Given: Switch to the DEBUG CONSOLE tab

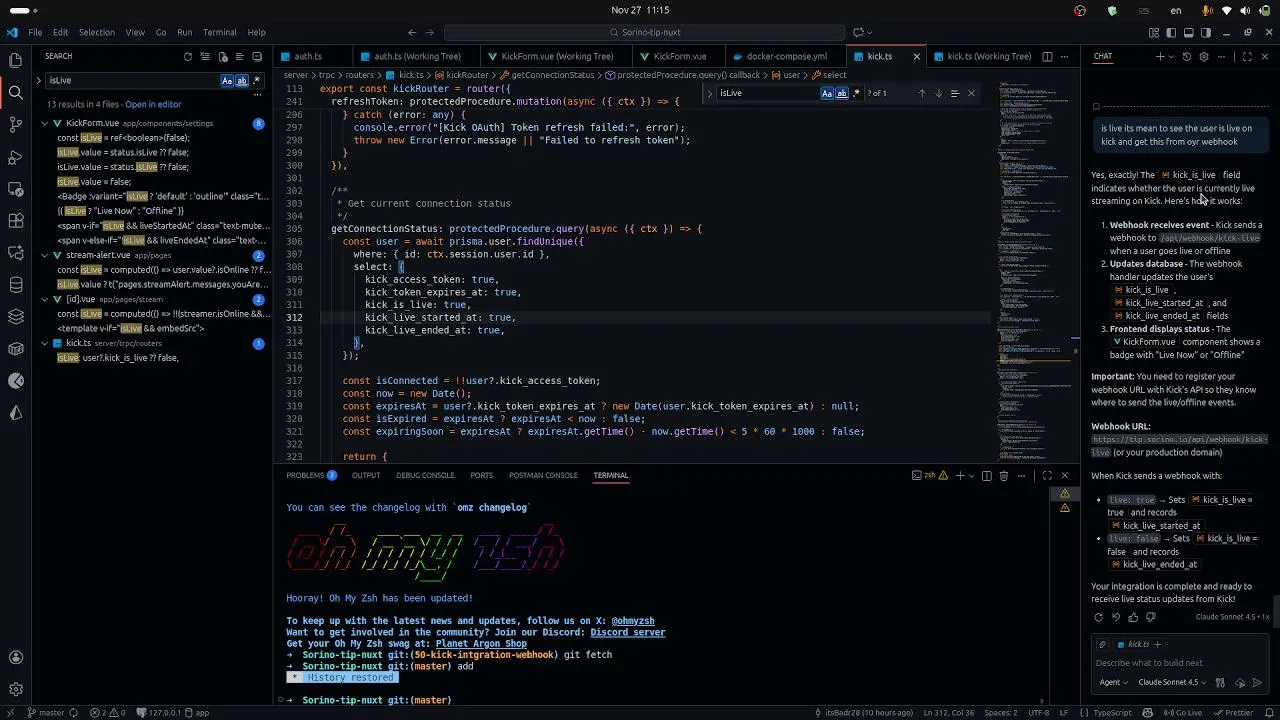Looking at the screenshot, I should [425, 475].
